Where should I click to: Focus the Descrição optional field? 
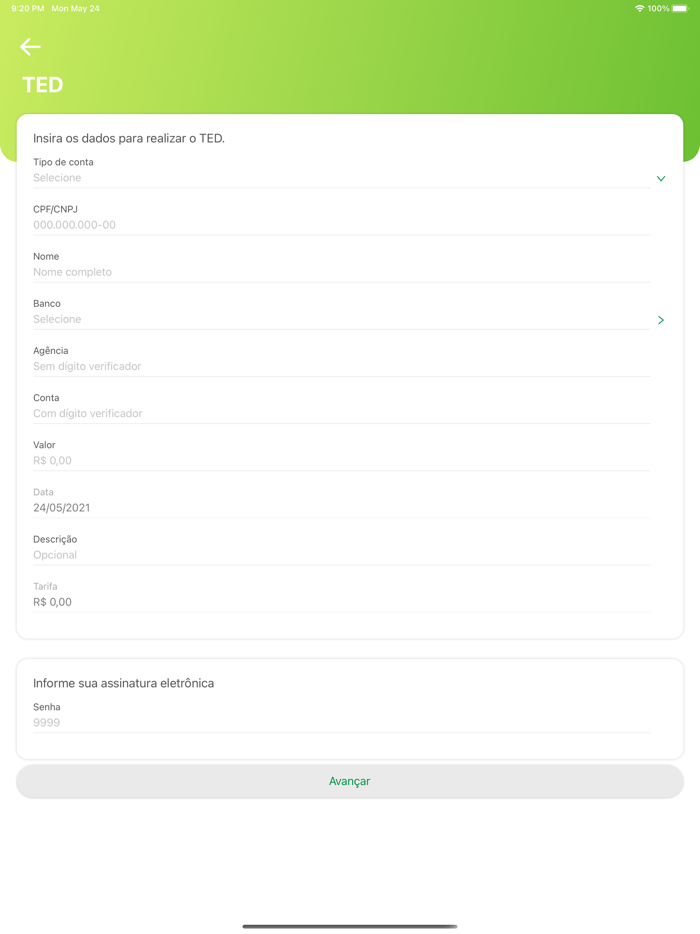click(x=340, y=555)
